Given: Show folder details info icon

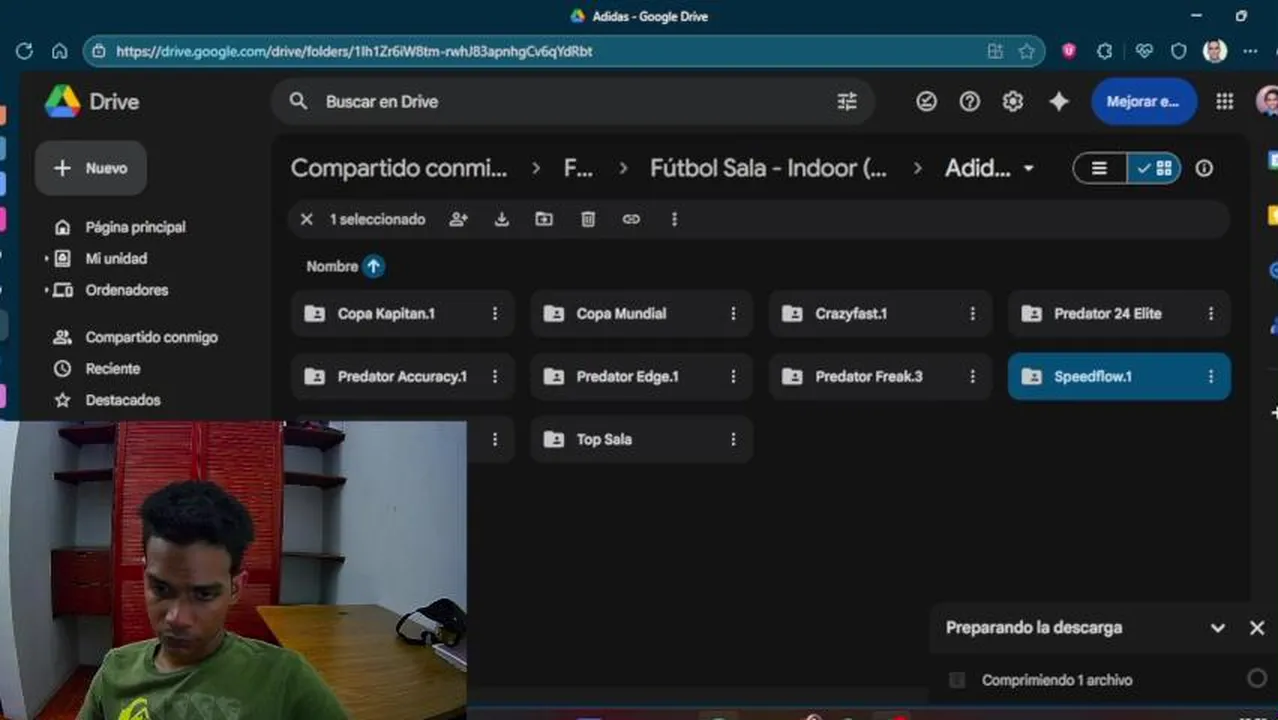Looking at the screenshot, I should coord(1204,168).
